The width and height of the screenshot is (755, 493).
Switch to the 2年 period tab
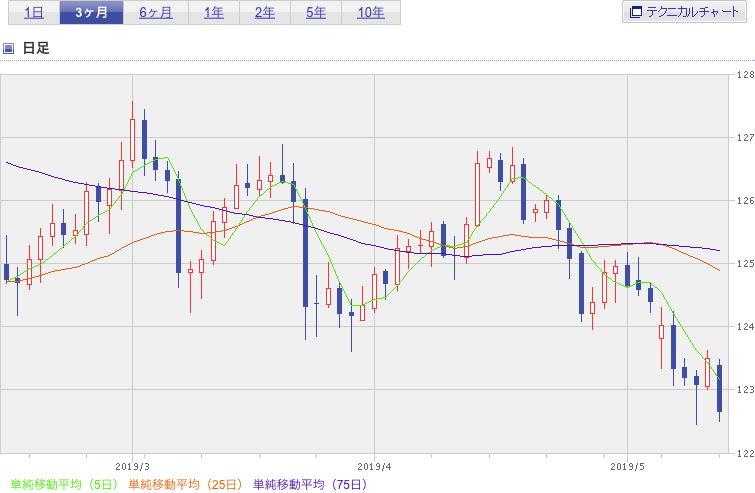pyautogui.click(x=265, y=13)
